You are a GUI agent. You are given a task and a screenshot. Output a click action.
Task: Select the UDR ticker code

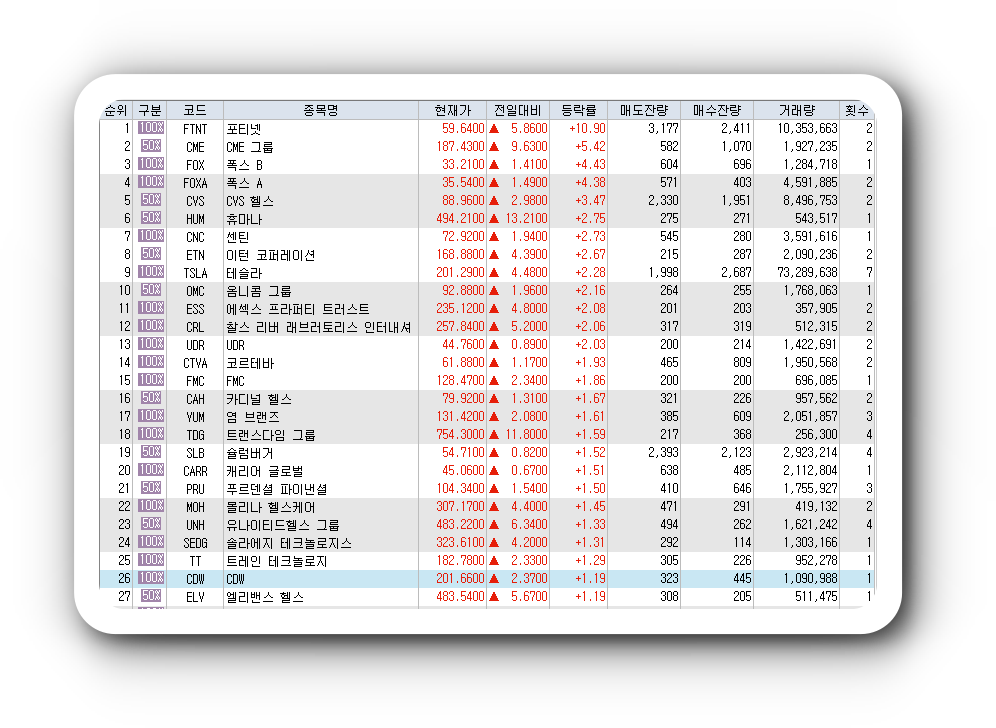(x=195, y=345)
